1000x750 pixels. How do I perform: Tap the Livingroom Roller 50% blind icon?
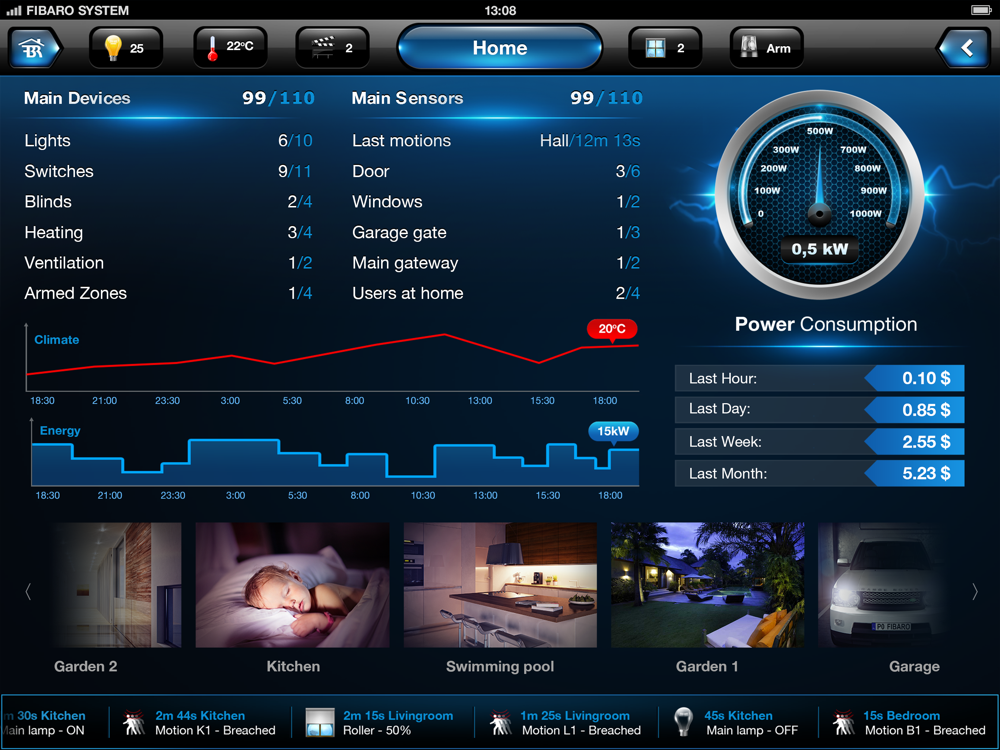319,723
